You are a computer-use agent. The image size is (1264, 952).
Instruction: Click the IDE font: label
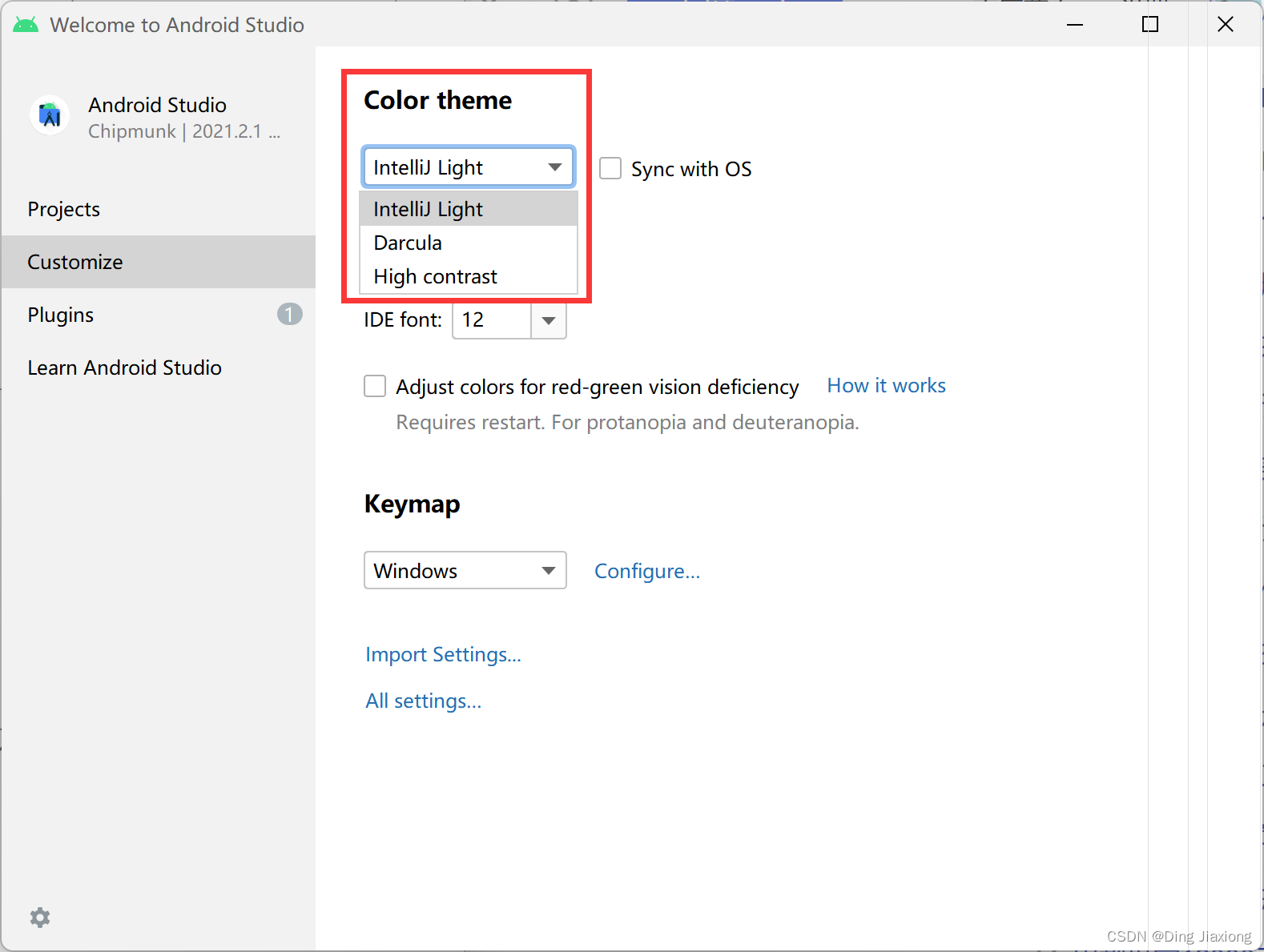pyautogui.click(x=403, y=320)
